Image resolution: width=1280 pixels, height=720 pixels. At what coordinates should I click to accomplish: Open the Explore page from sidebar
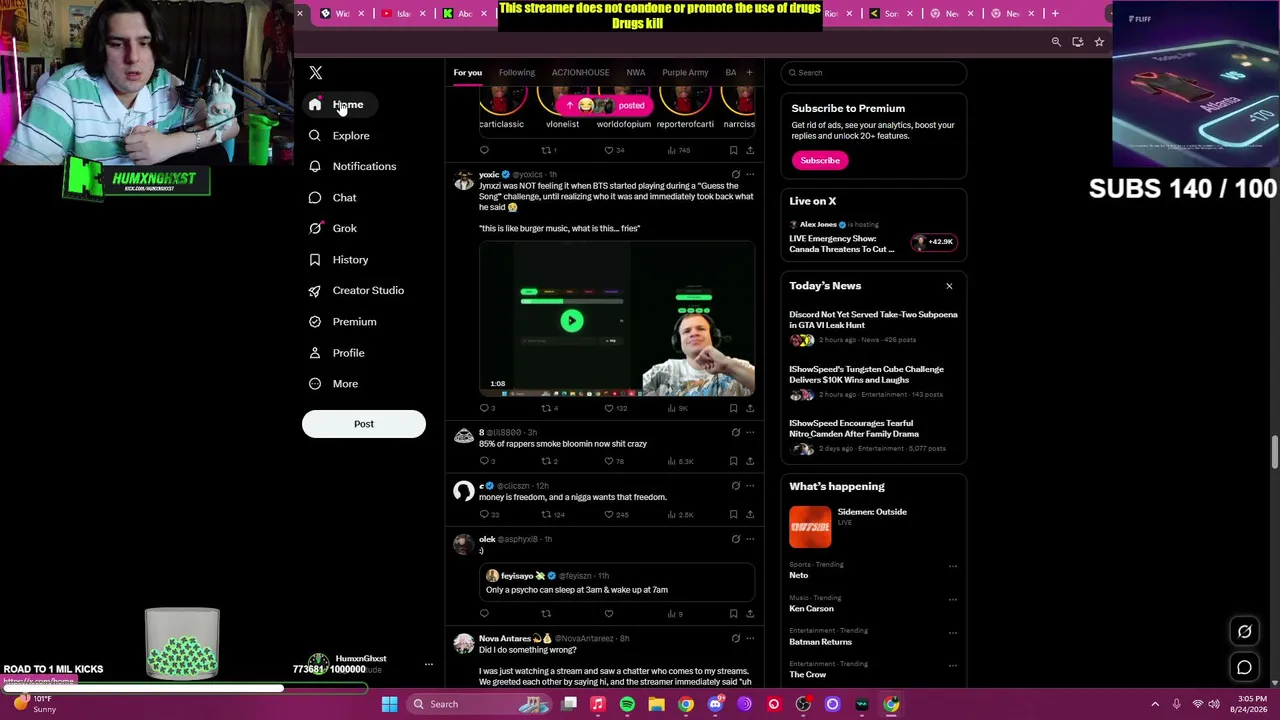coord(340,136)
